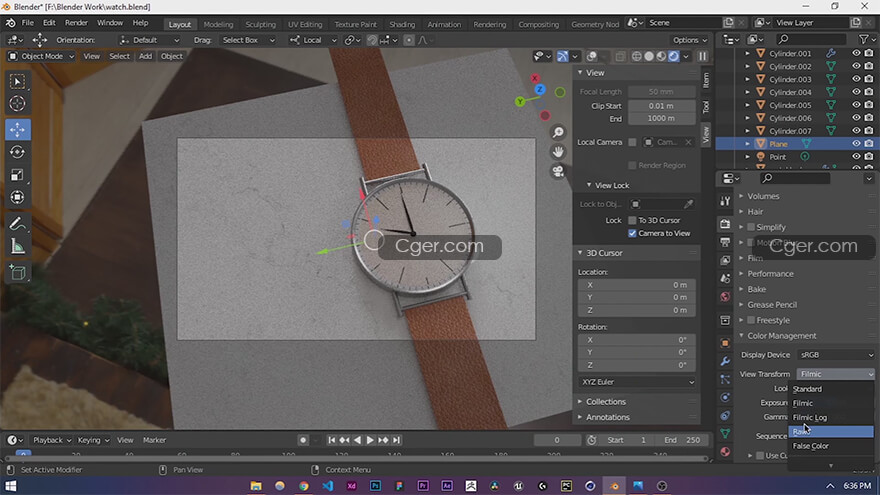Image resolution: width=880 pixels, height=495 pixels.
Task: Disable Cylinder.004 in renders
Action: click(x=869, y=92)
